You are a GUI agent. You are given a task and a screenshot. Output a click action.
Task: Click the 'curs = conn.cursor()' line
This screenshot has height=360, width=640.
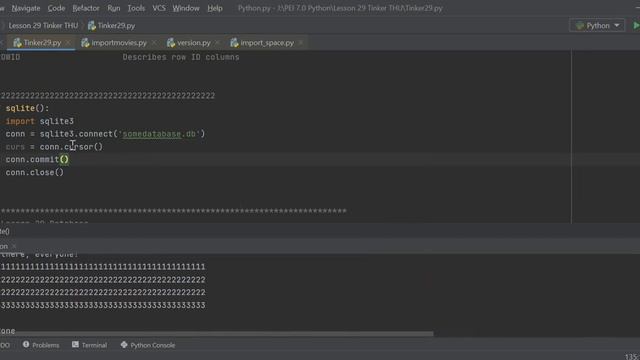click(54, 147)
